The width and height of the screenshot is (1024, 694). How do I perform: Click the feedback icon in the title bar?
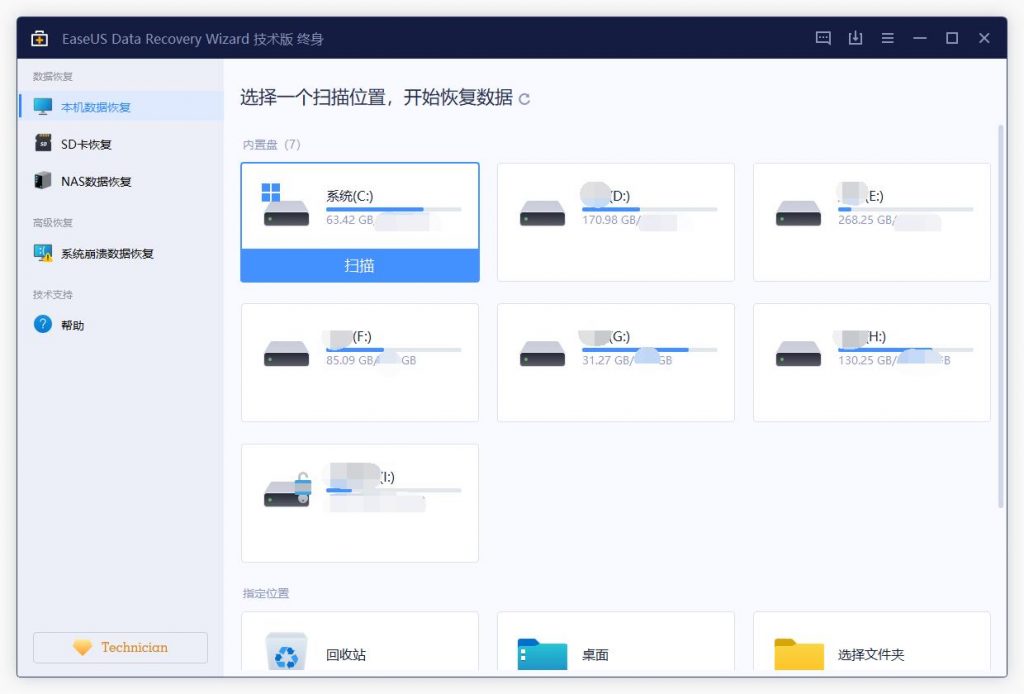(x=822, y=38)
